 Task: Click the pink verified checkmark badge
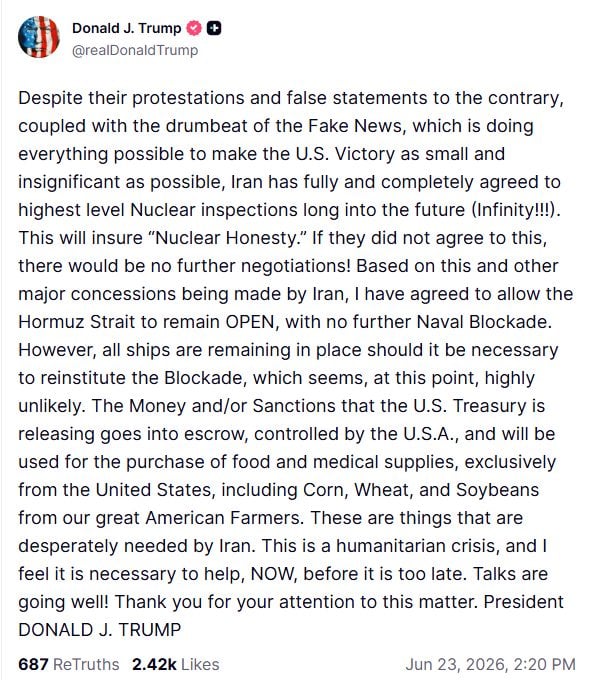coord(193,29)
